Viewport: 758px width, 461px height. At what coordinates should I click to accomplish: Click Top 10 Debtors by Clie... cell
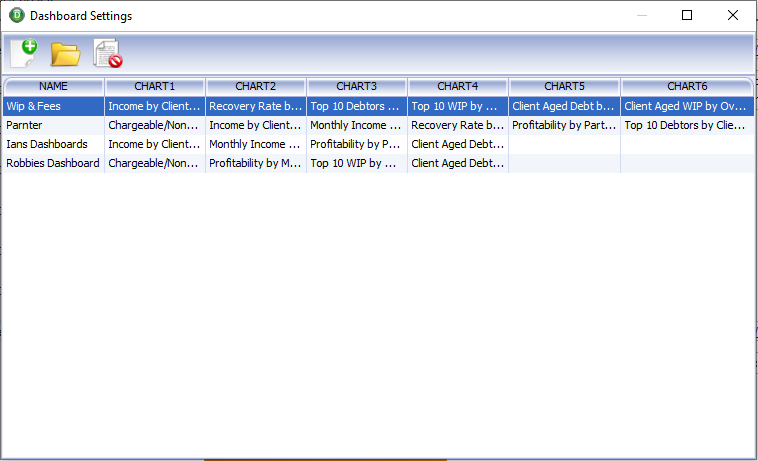pyautogui.click(x=687, y=125)
